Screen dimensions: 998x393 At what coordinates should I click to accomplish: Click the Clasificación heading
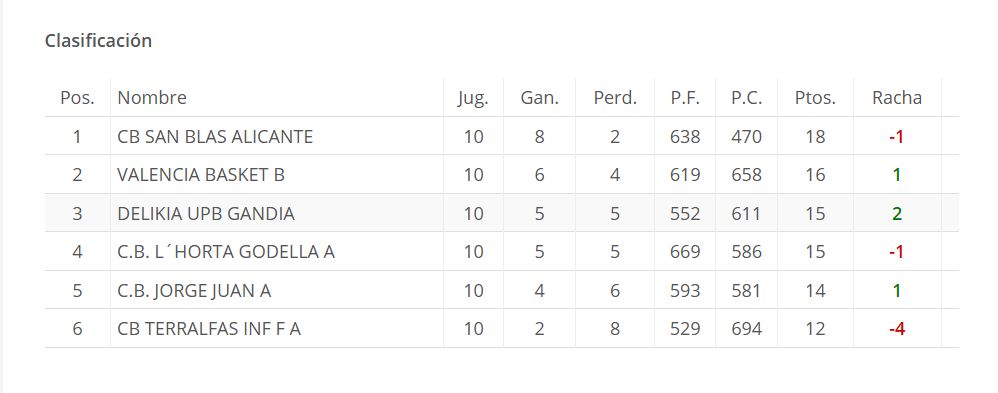(98, 41)
